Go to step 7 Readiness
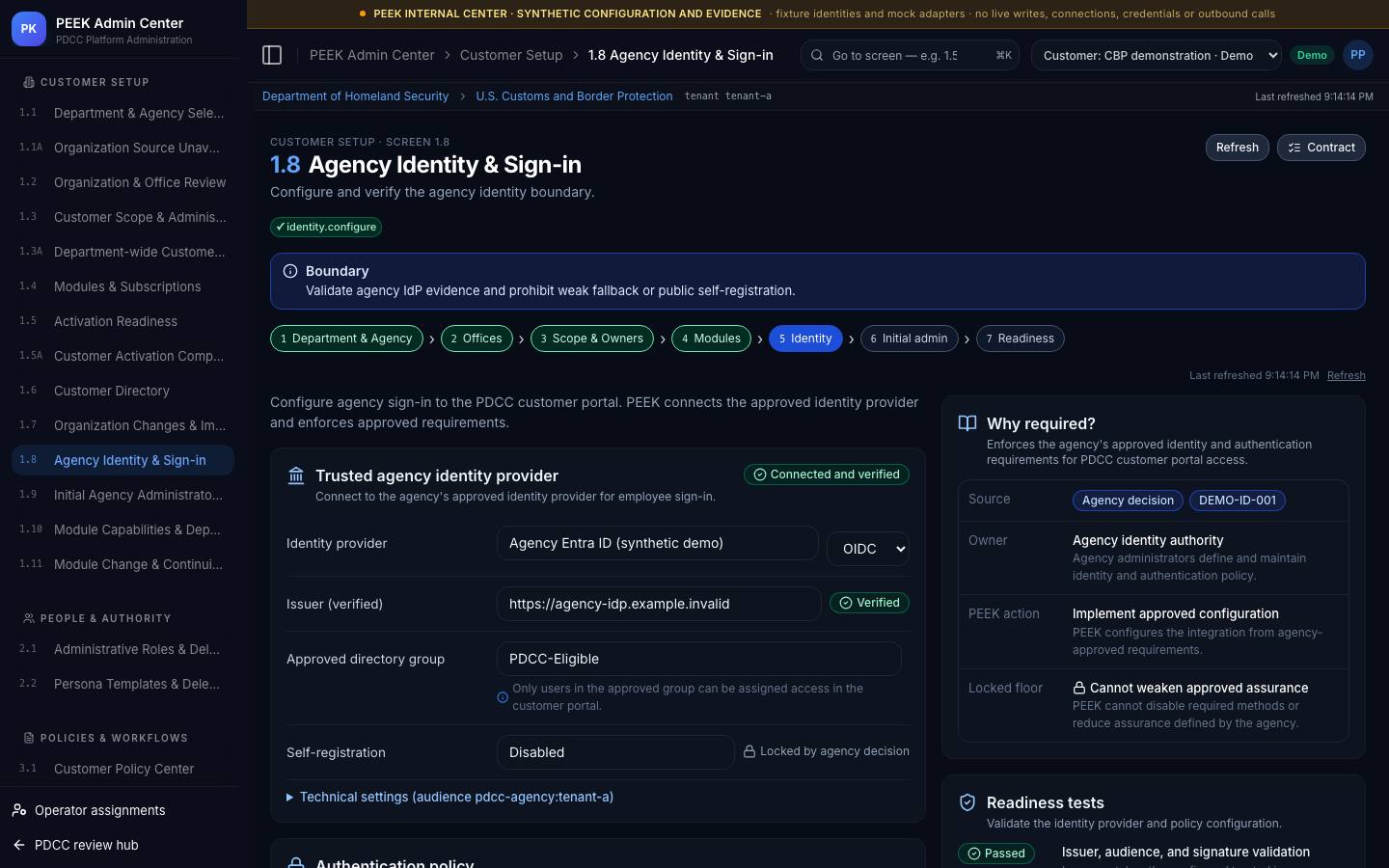Viewport: 1389px width, 868px height. 1020,339
